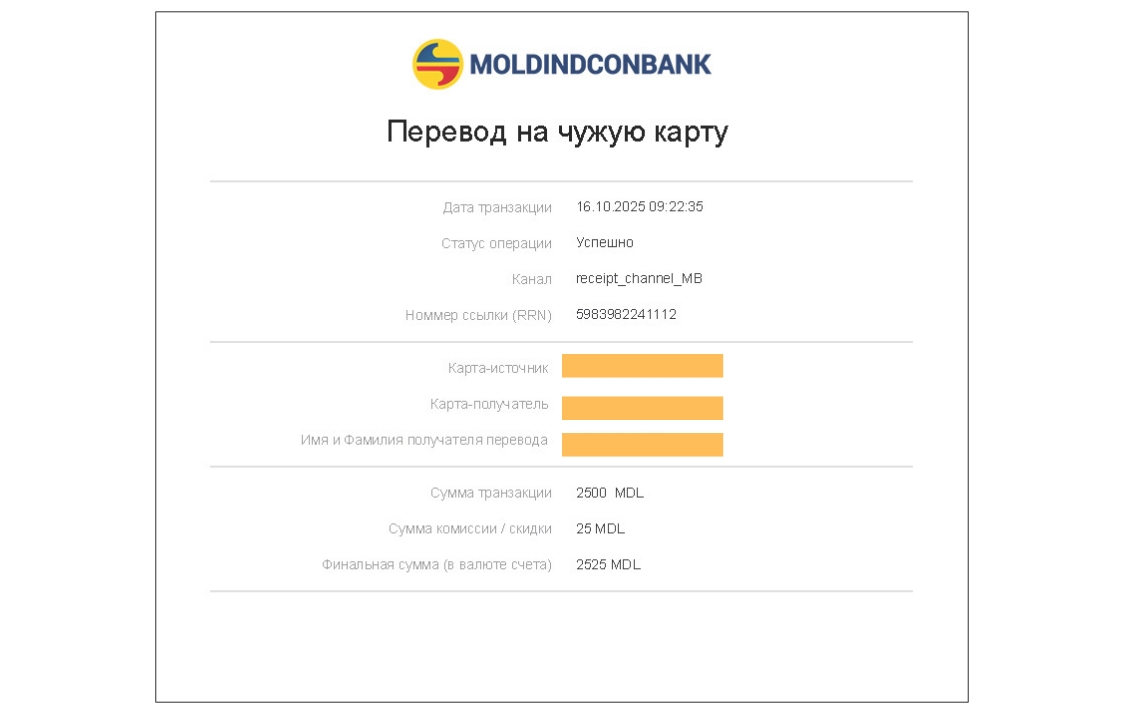1124x708 pixels.
Task: Click the 'Перевод на чужую карту' heading
Action: pos(557,132)
